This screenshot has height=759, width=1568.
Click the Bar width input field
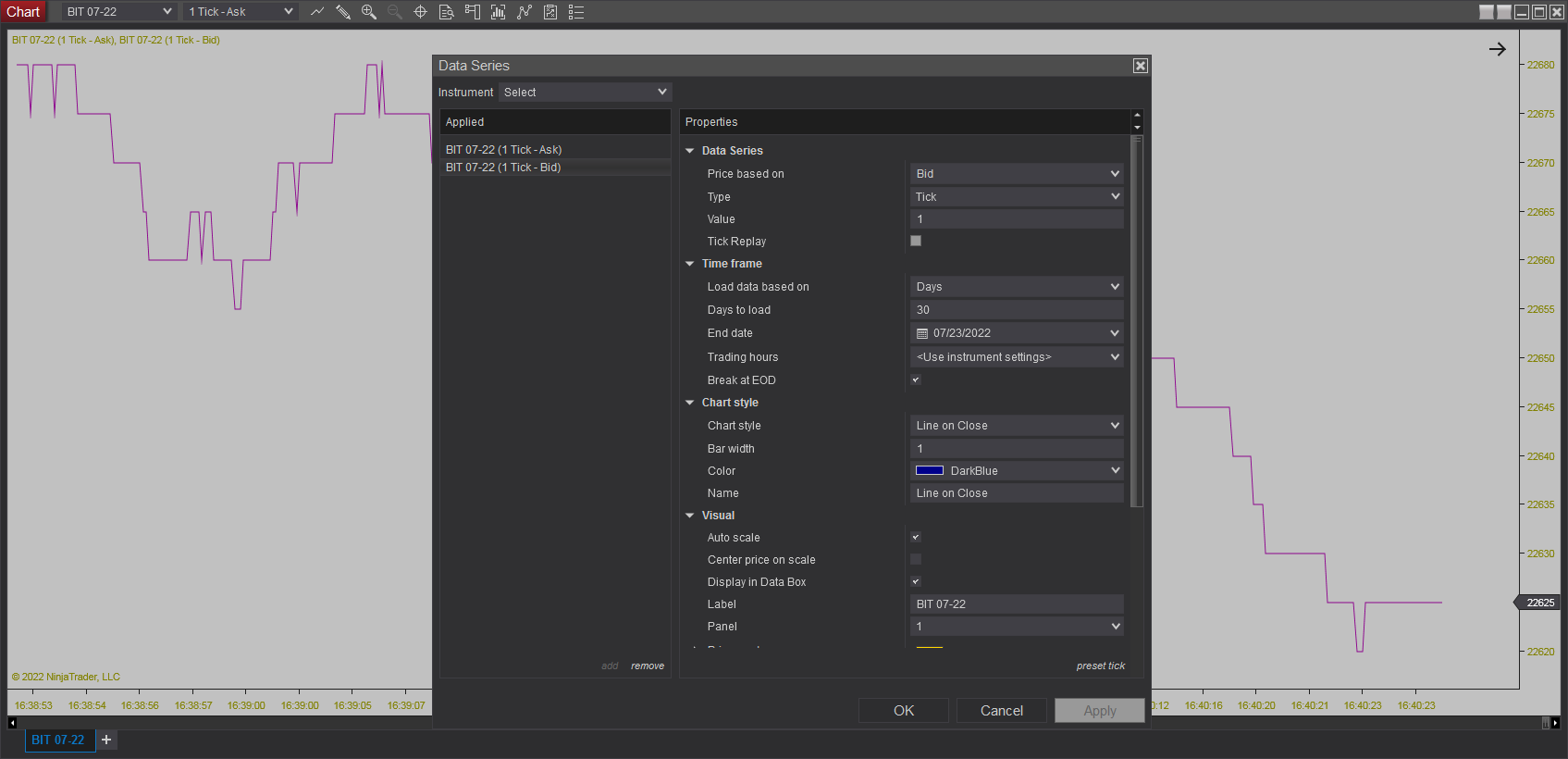tap(1017, 448)
